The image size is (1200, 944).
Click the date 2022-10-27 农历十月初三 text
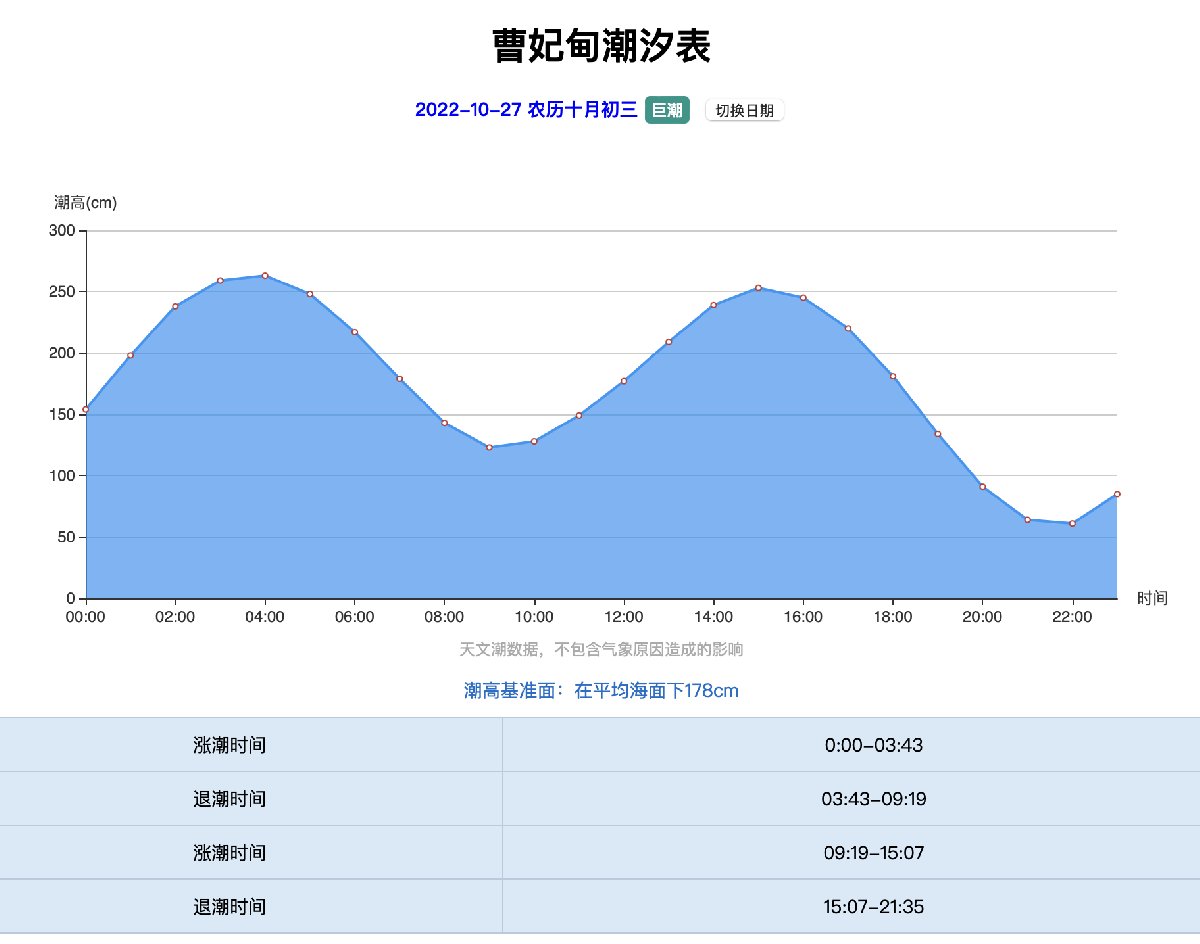tap(526, 110)
